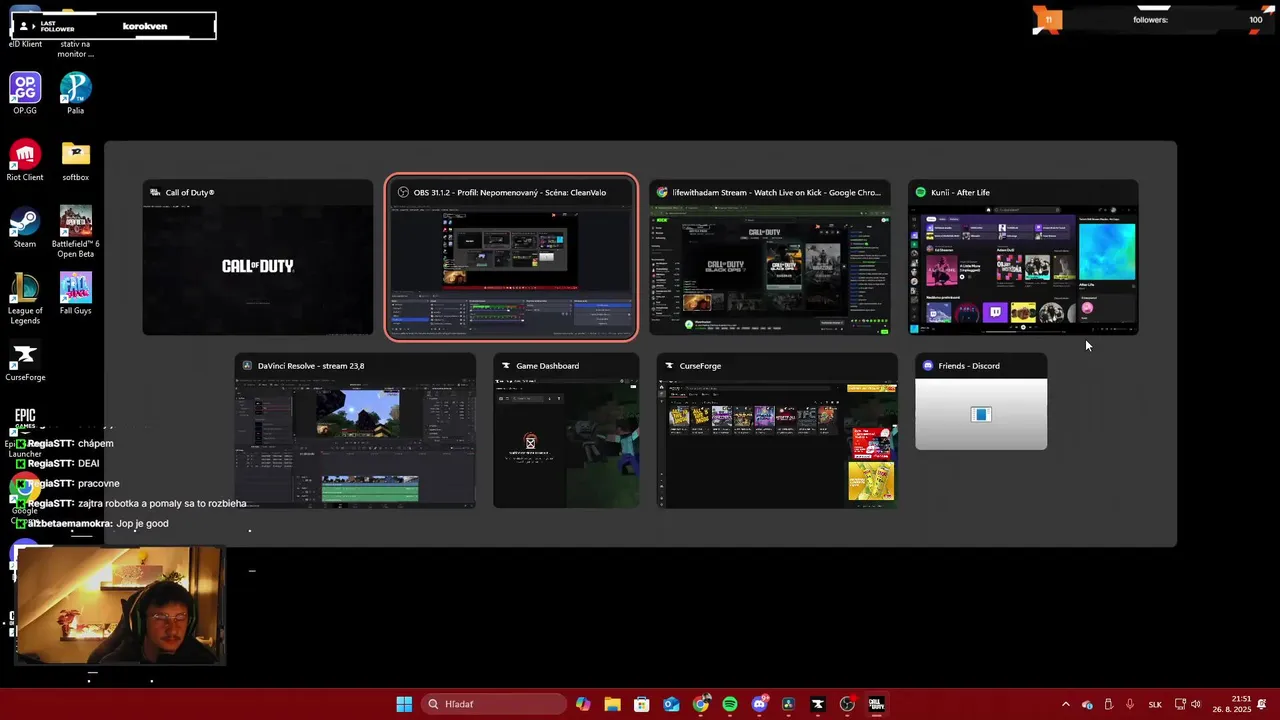Switch to lifewithadam Stream Chrome window
This screenshot has height=720, width=1280.
pos(770,258)
